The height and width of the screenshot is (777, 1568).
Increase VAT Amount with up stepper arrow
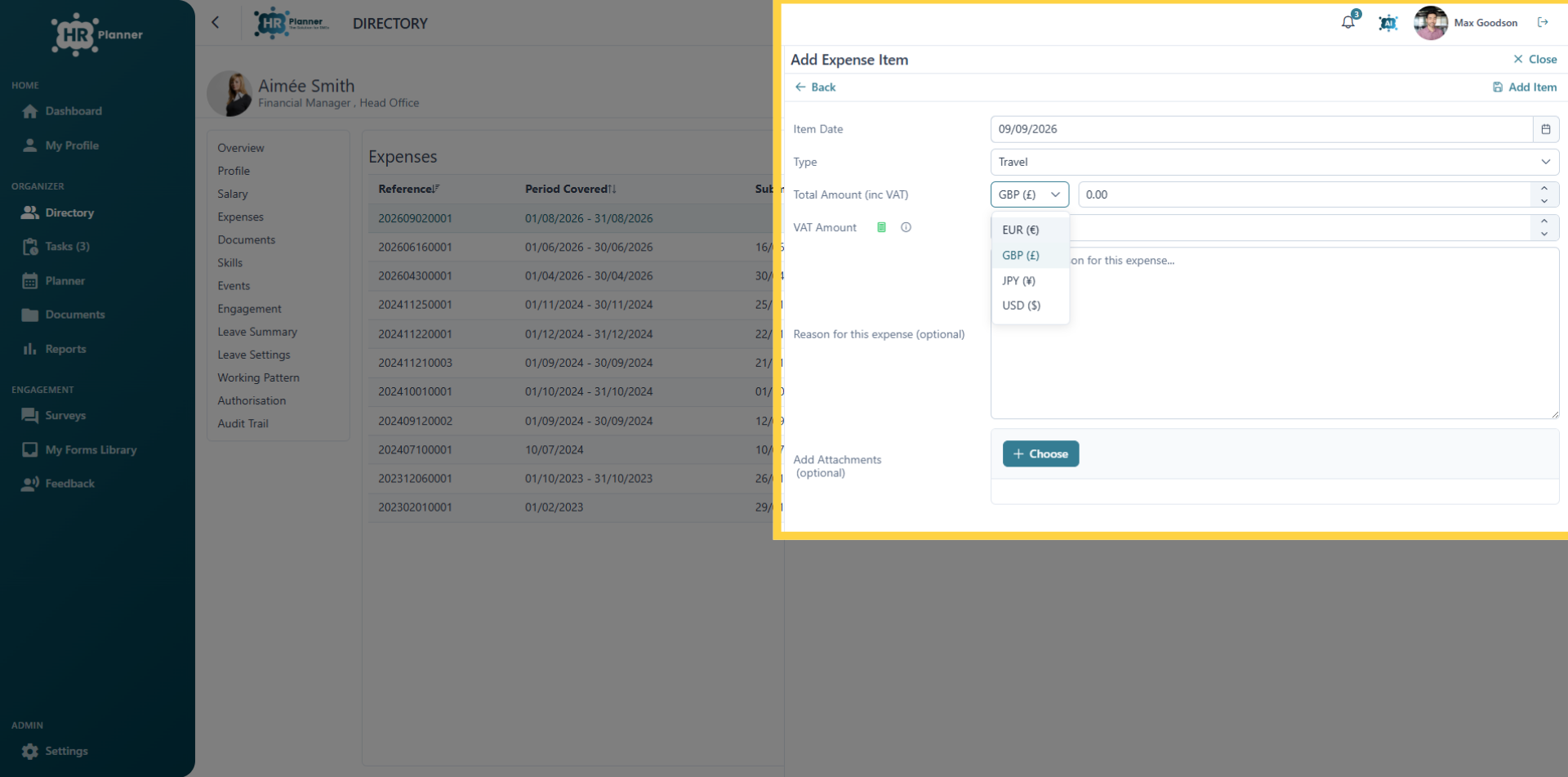(1543, 221)
